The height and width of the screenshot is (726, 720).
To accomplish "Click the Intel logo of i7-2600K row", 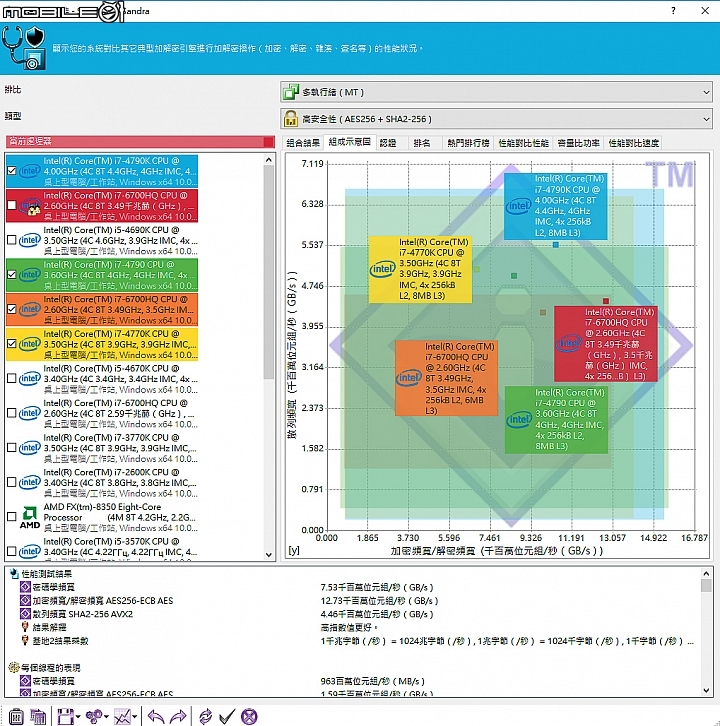I will pos(30,482).
